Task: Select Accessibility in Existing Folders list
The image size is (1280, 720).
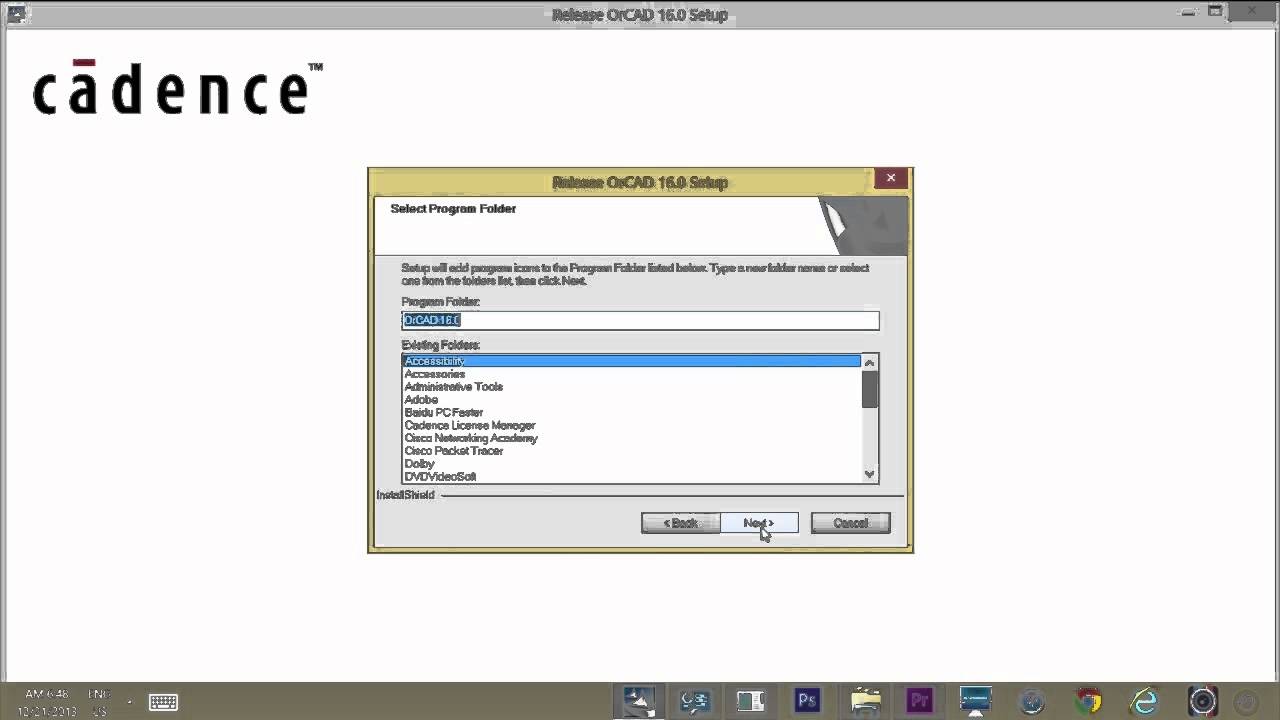Action: pos(631,361)
